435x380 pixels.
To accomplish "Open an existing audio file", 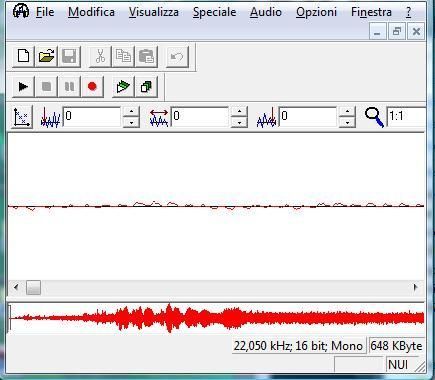I will click(x=46, y=56).
